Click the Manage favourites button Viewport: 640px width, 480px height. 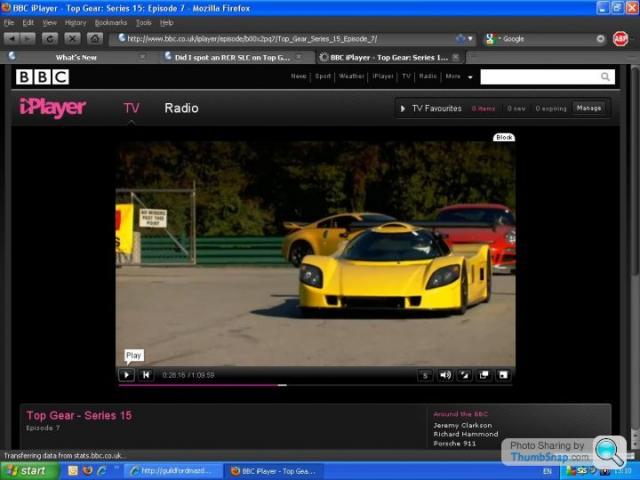(x=589, y=108)
